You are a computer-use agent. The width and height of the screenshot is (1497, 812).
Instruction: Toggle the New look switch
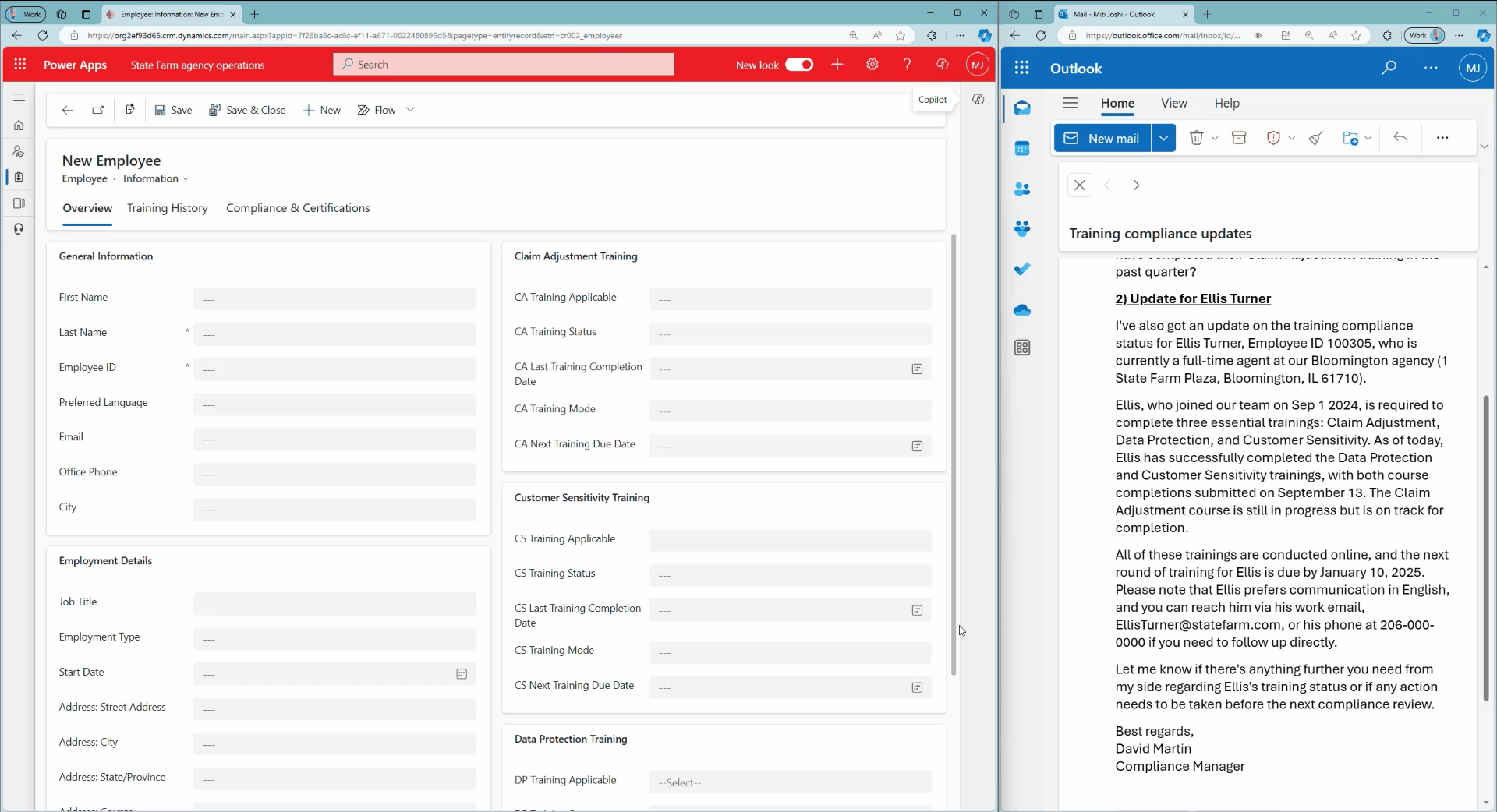tap(799, 65)
